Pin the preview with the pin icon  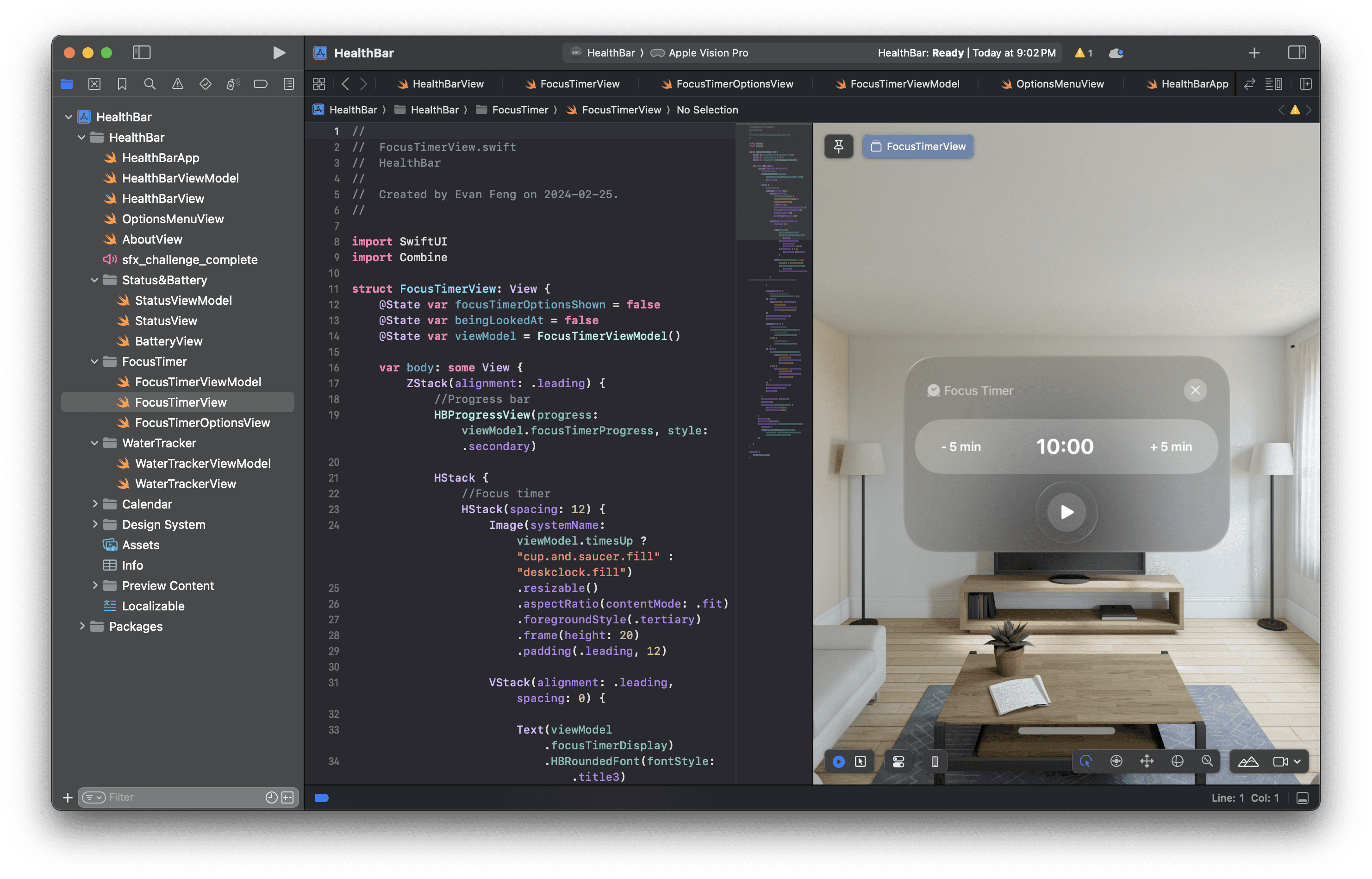[839, 147]
